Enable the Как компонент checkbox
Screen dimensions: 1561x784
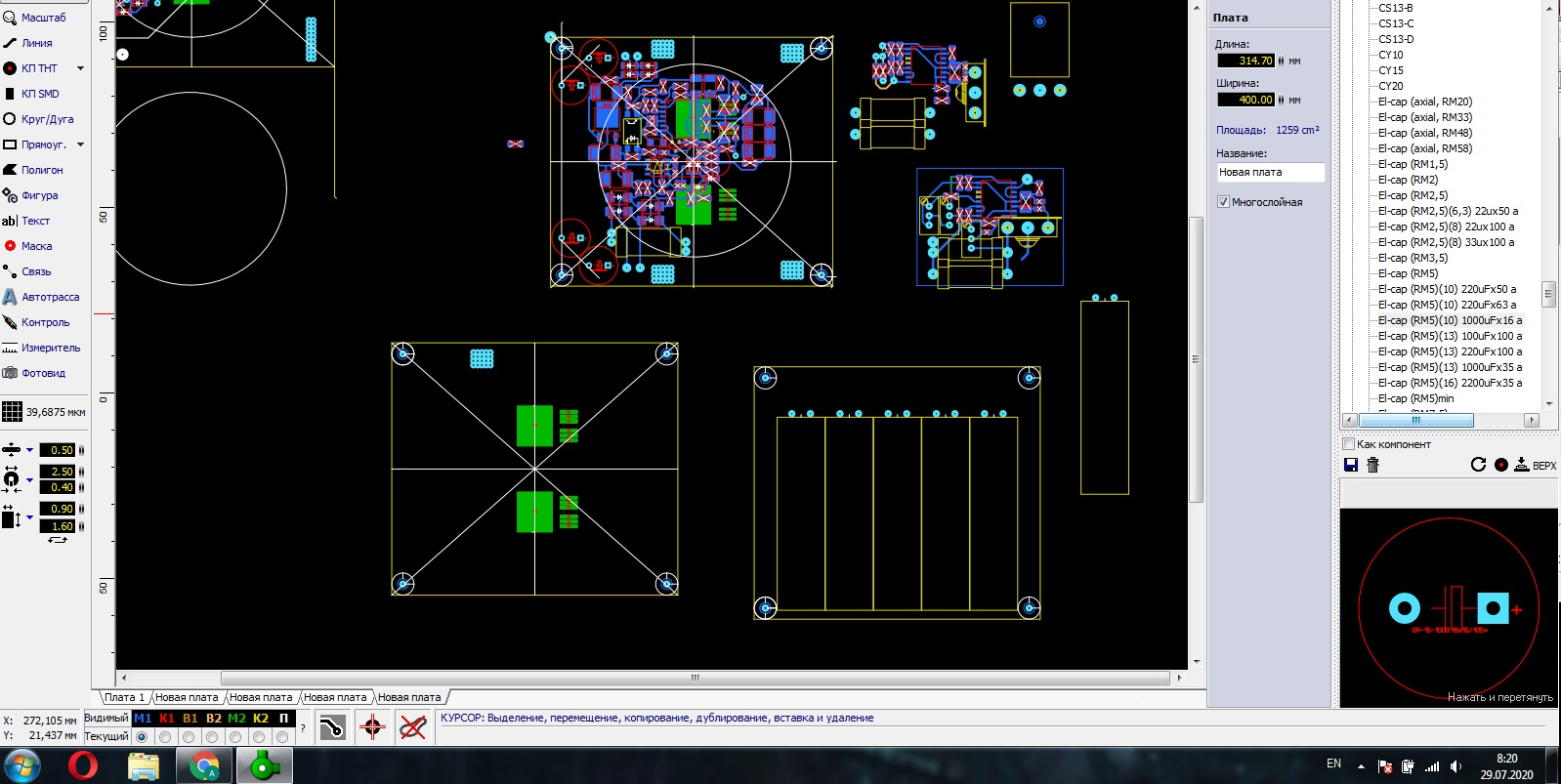coord(1349,444)
